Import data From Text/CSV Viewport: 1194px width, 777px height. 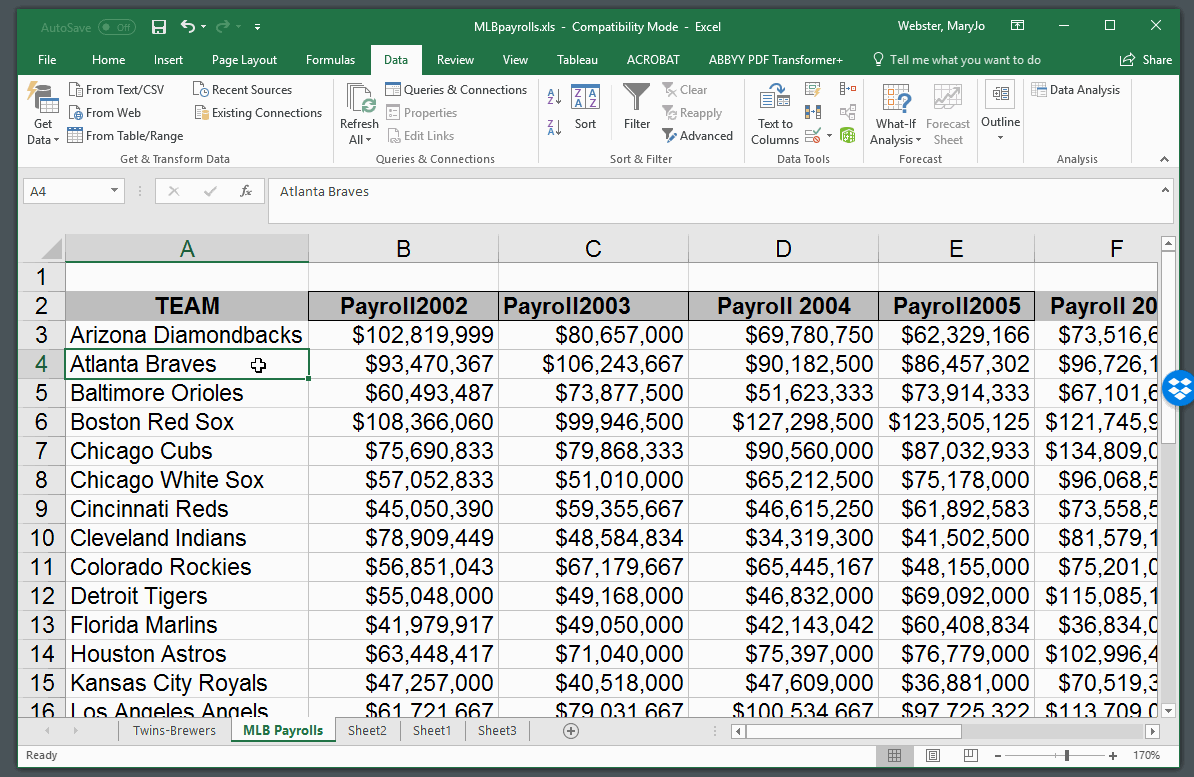tap(117, 90)
